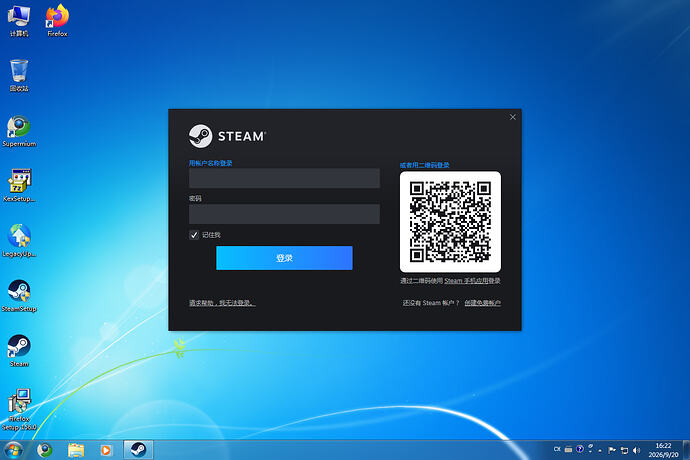Open the Steam 手机应用 mobile app link

coord(464,280)
